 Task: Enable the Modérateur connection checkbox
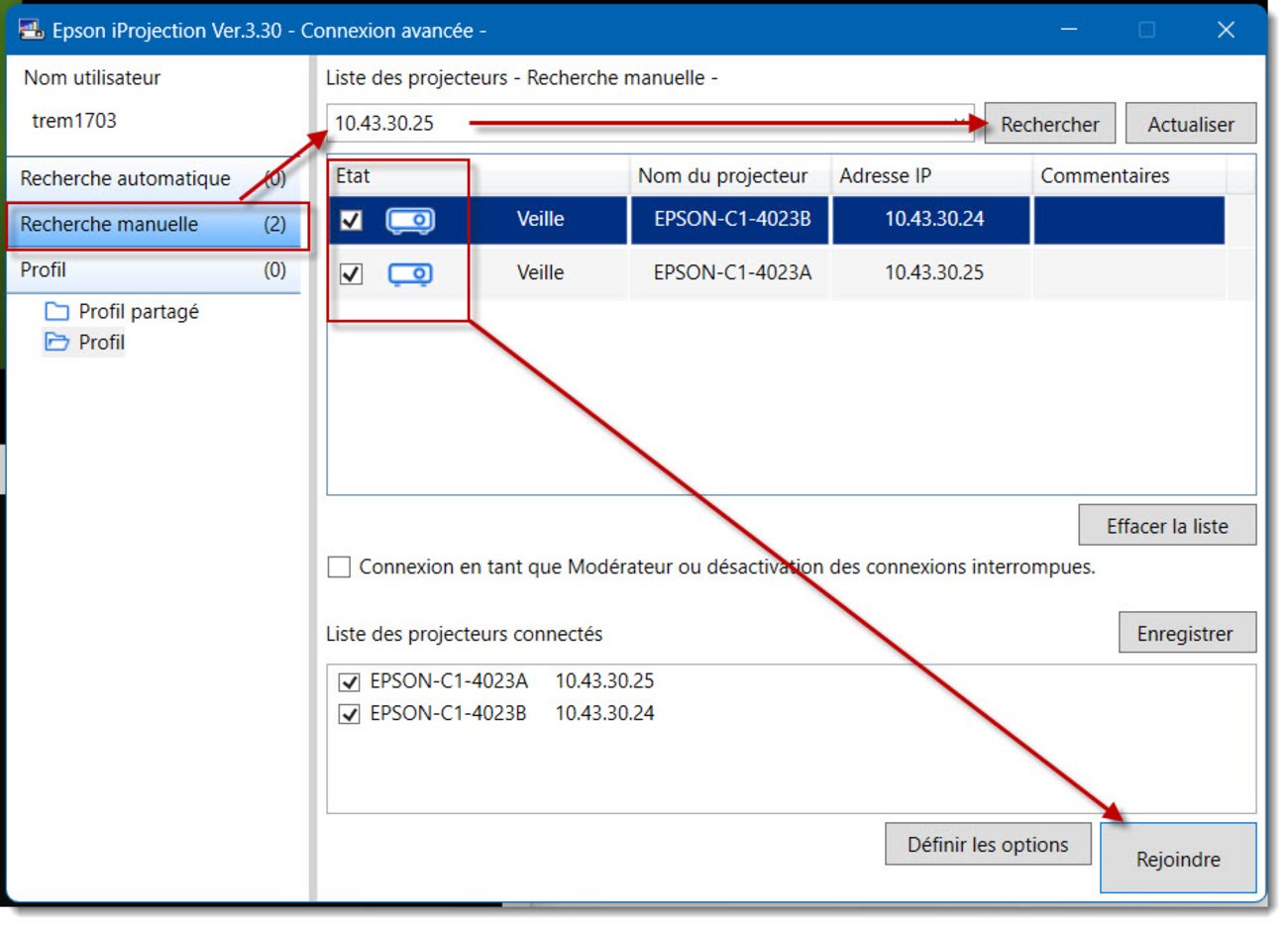(339, 567)
